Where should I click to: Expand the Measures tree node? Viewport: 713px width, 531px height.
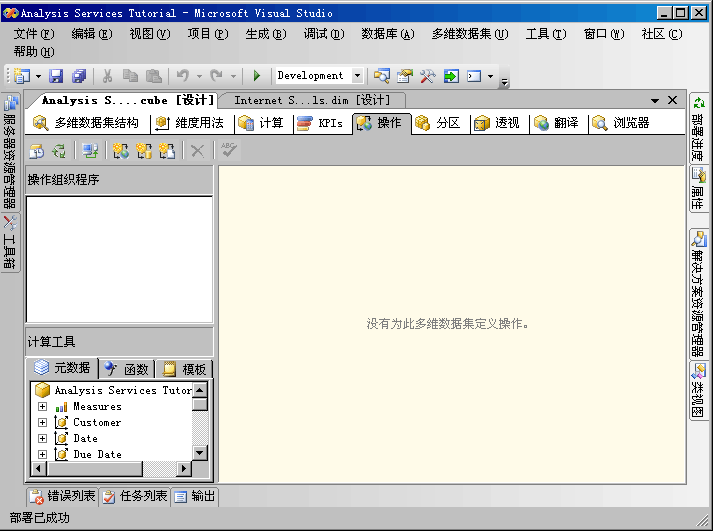coord(42,406)
